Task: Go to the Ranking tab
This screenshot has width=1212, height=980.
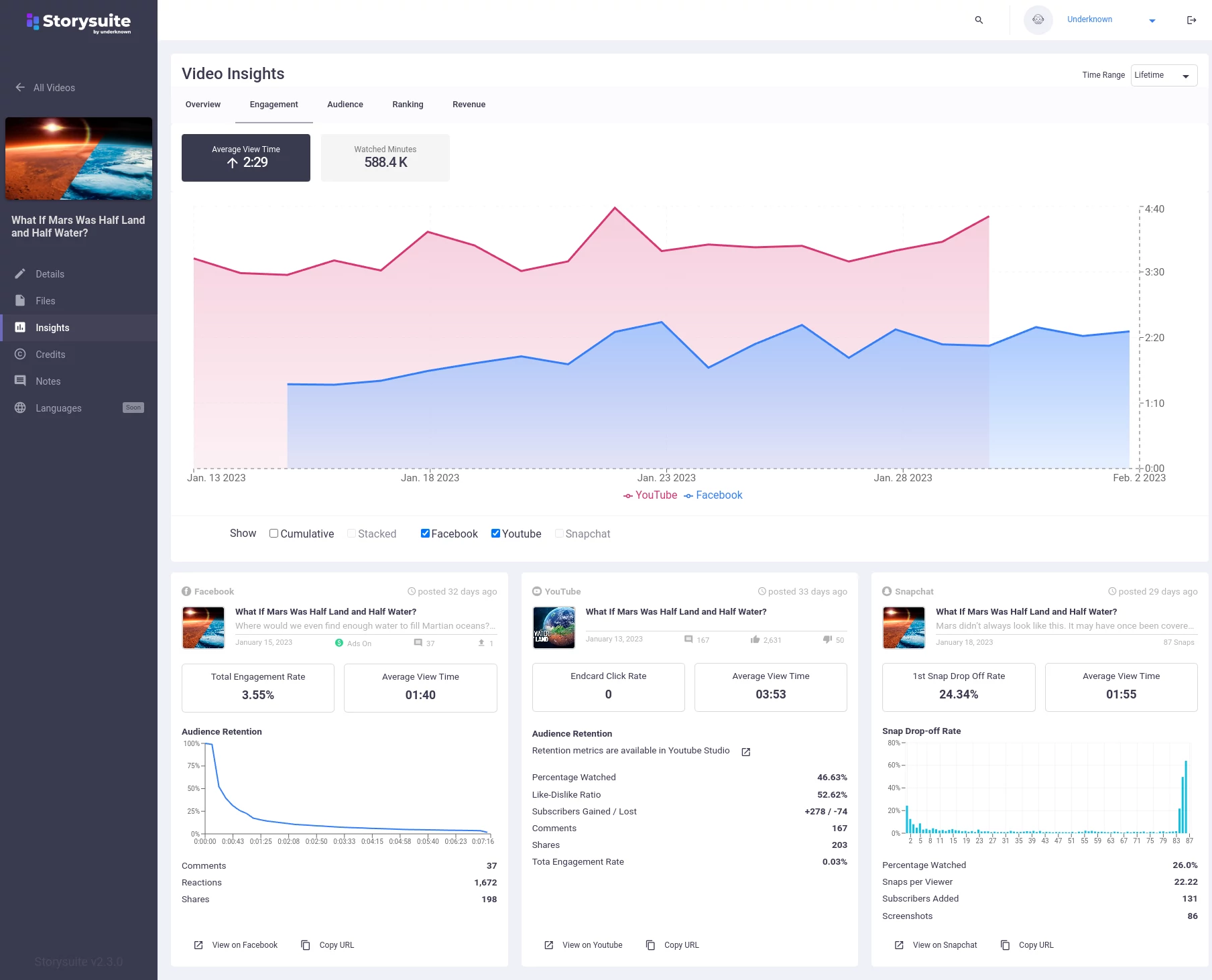Action: [x=408, y=105]
